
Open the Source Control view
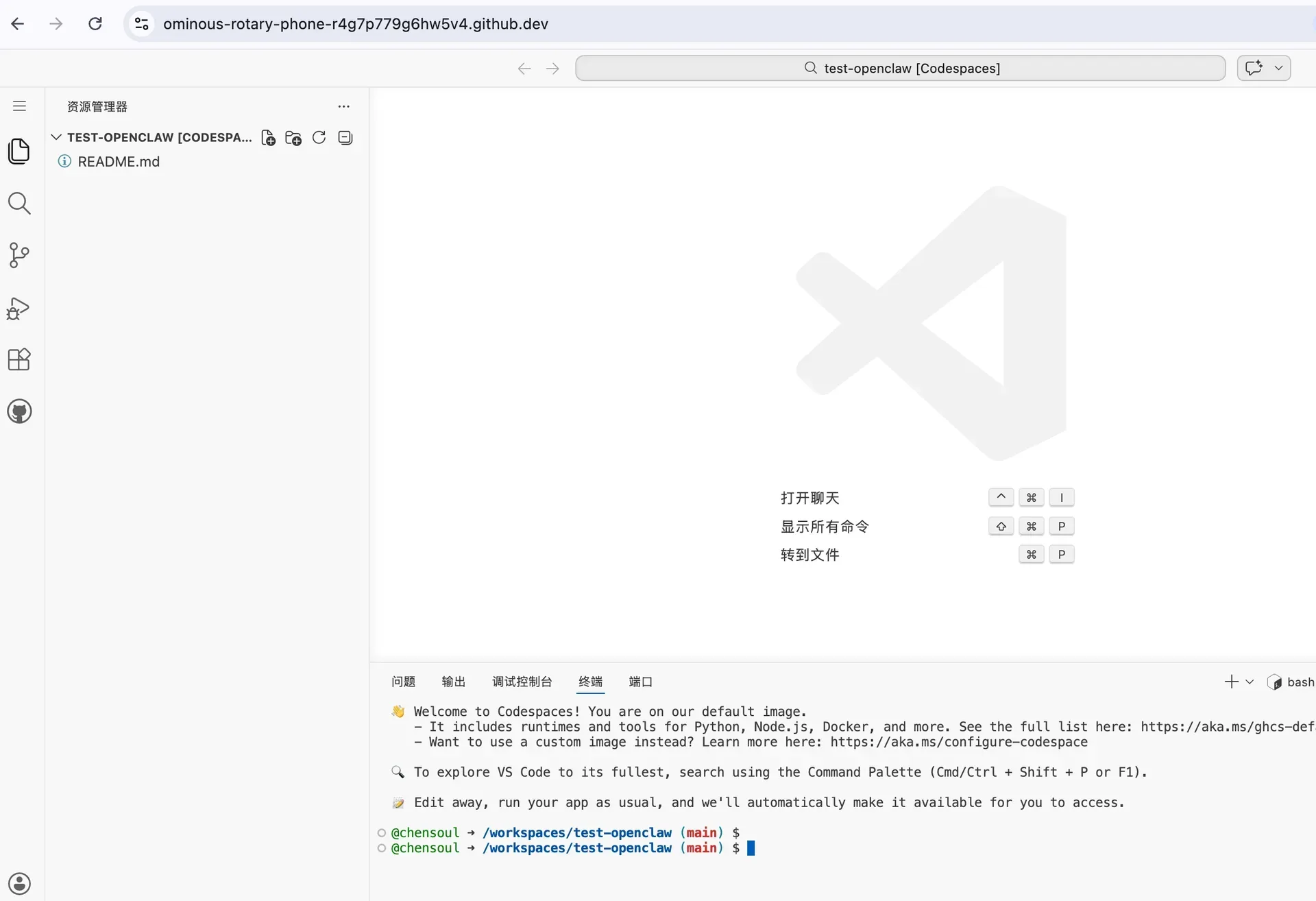point(19,254)
